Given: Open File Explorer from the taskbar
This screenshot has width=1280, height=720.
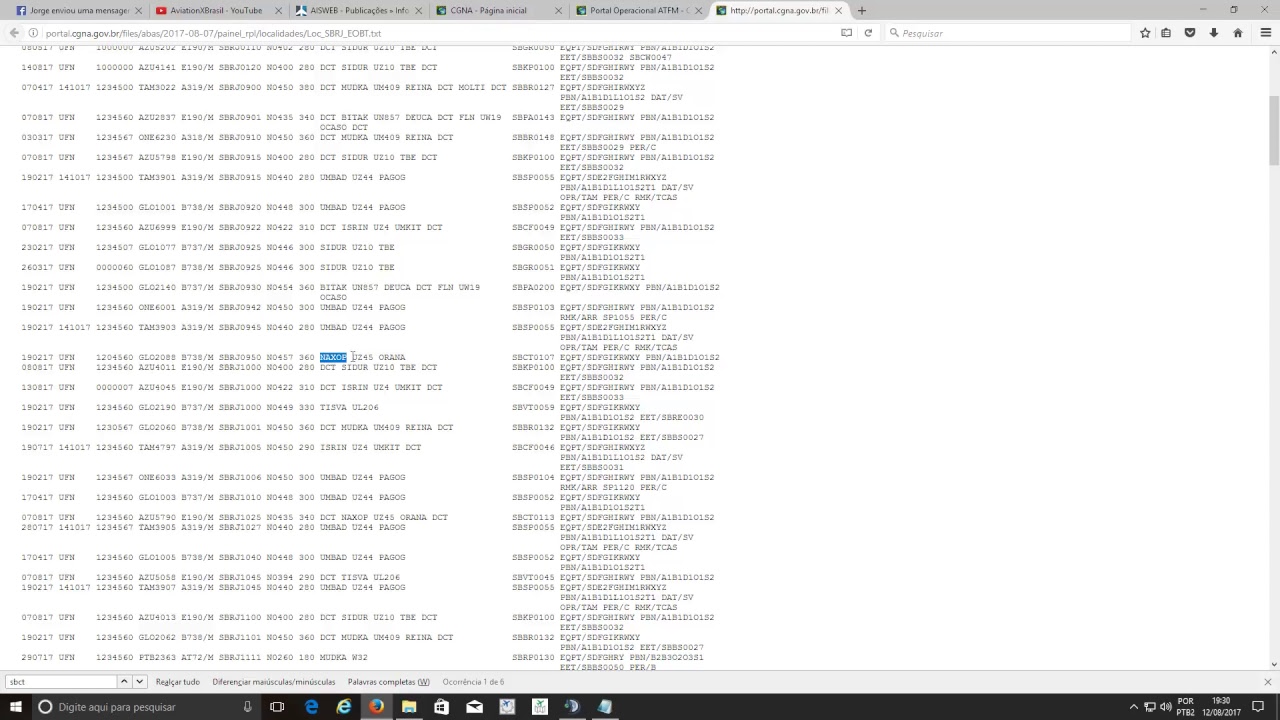Looking at the screenshot, I should pyautogui.click(x=409, y=707).
